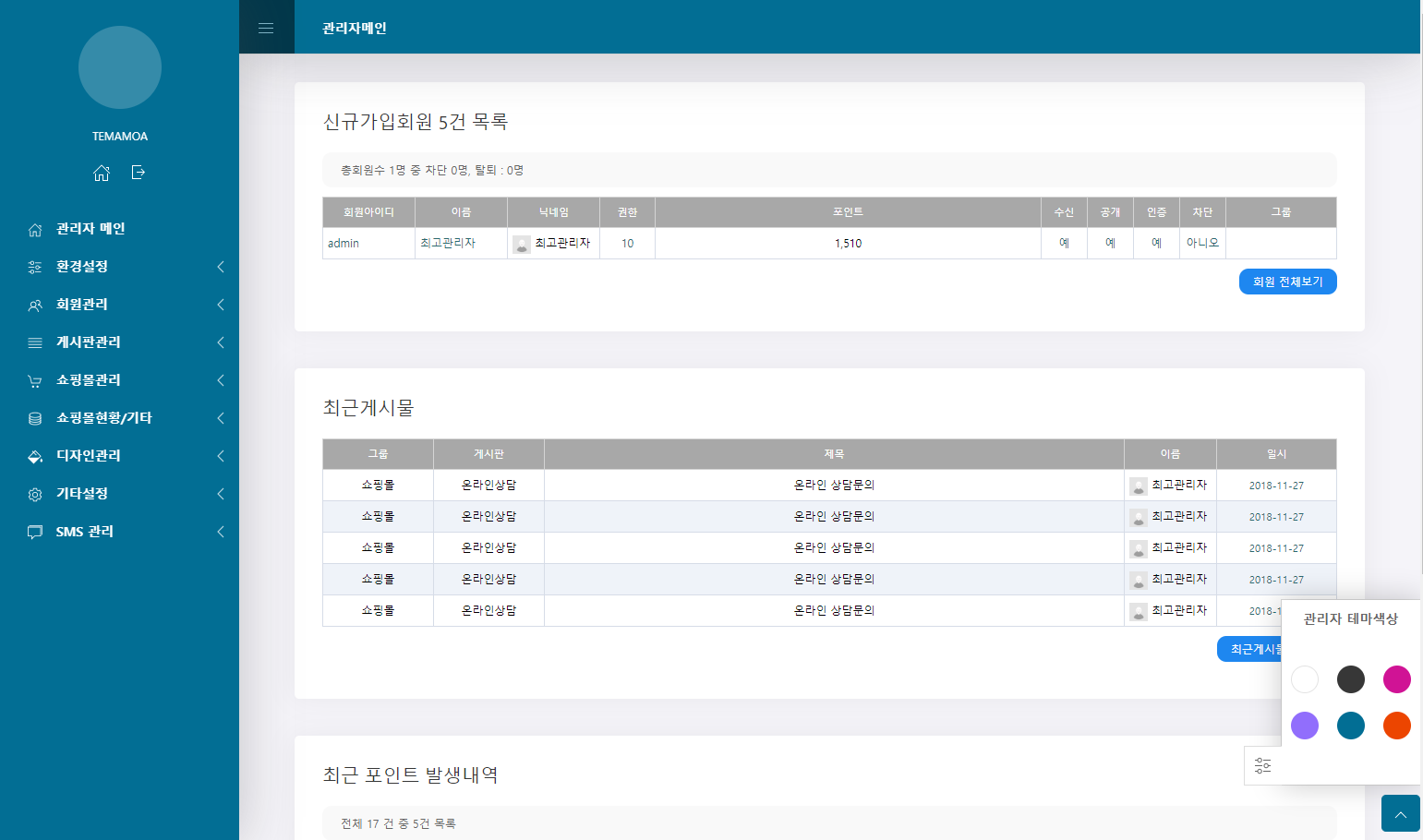Open the 쇼핑몰현황/기타 menu item

click(103, 418)
